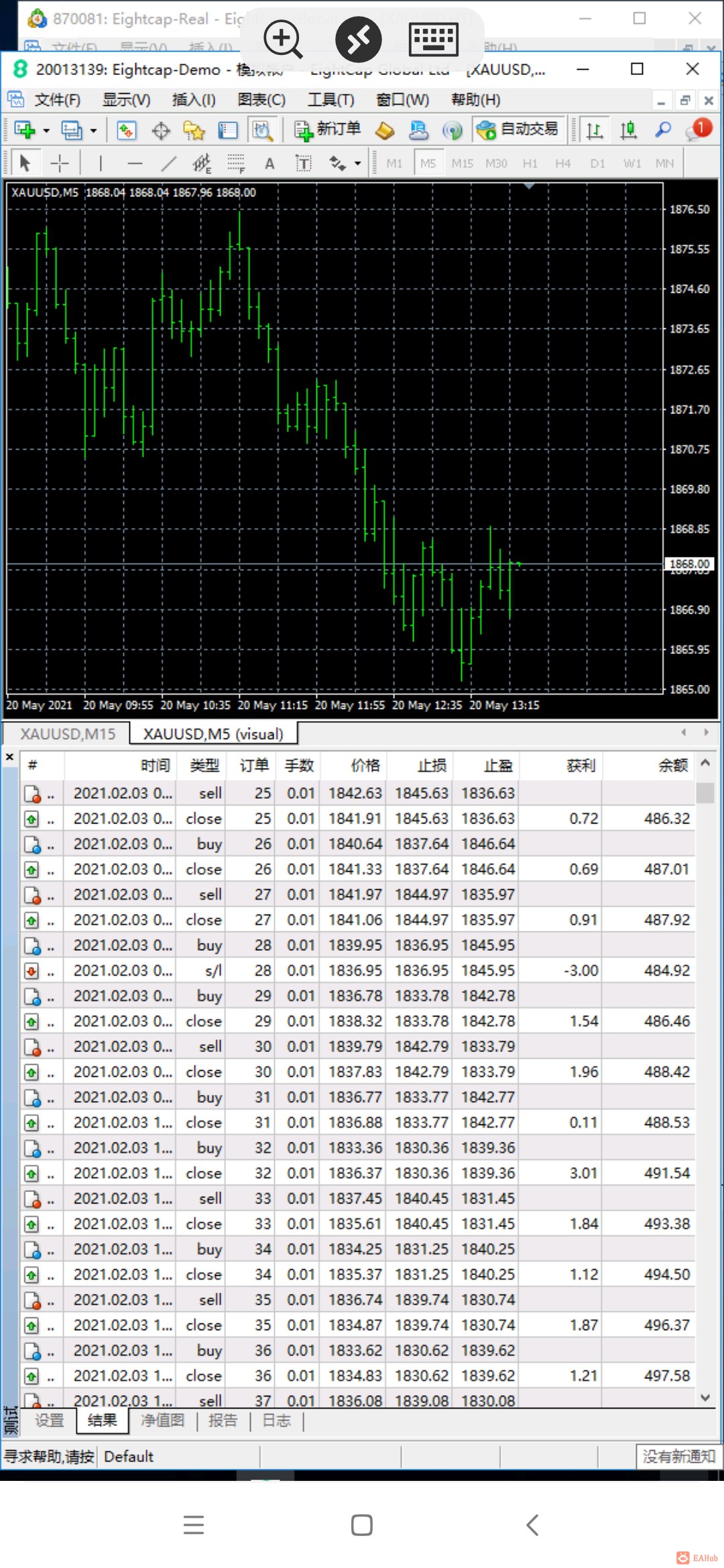Toggle the Strategy Tester icon
Viewport: 724px width, 1568px height.
click(262, 130)
